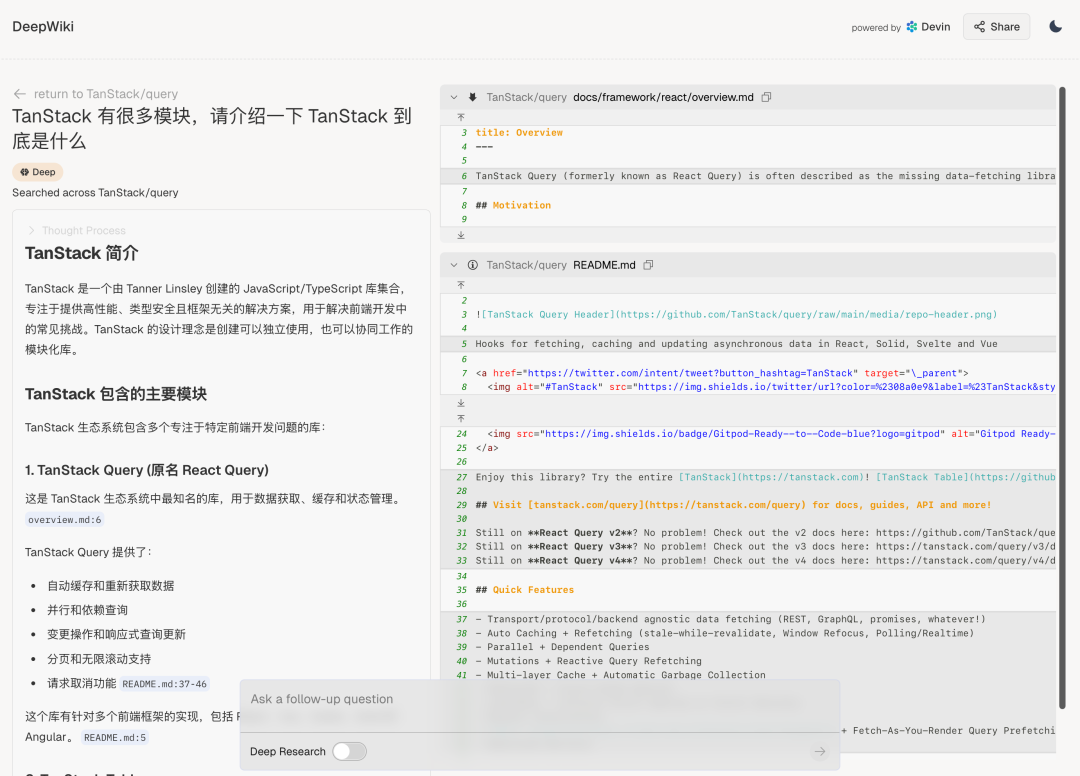The image size is (1080, 776).
Task: Click '## Motivation' heading in code
Action: tap(513, 205)
